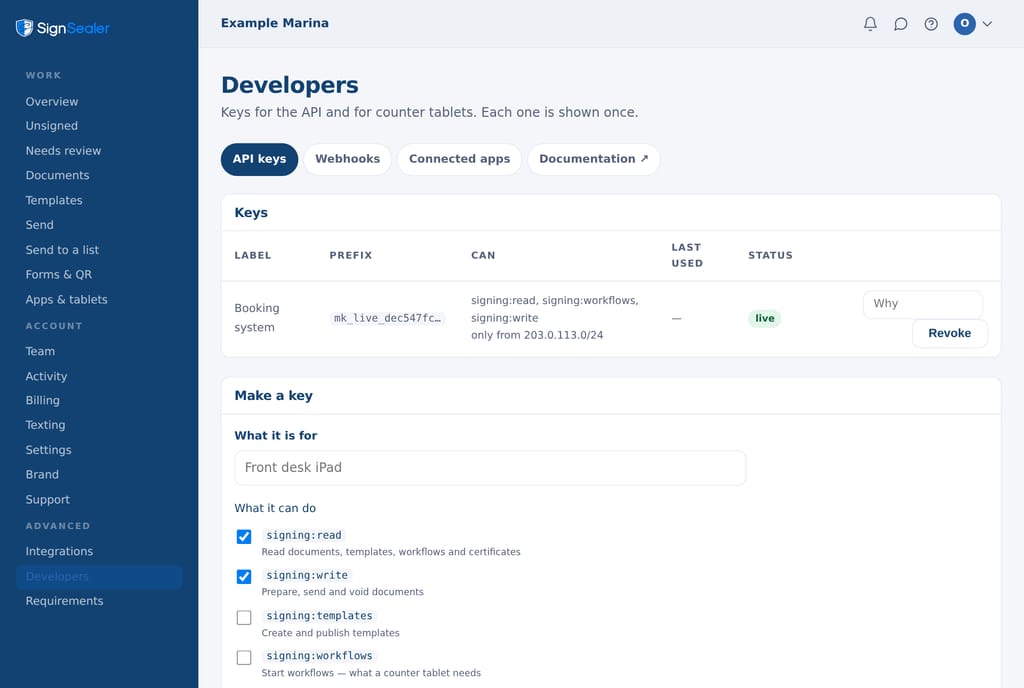Open the chat messages icon
Image resolution: width=1024 pixels, height=688 pixels.
(x=901, y=24)
